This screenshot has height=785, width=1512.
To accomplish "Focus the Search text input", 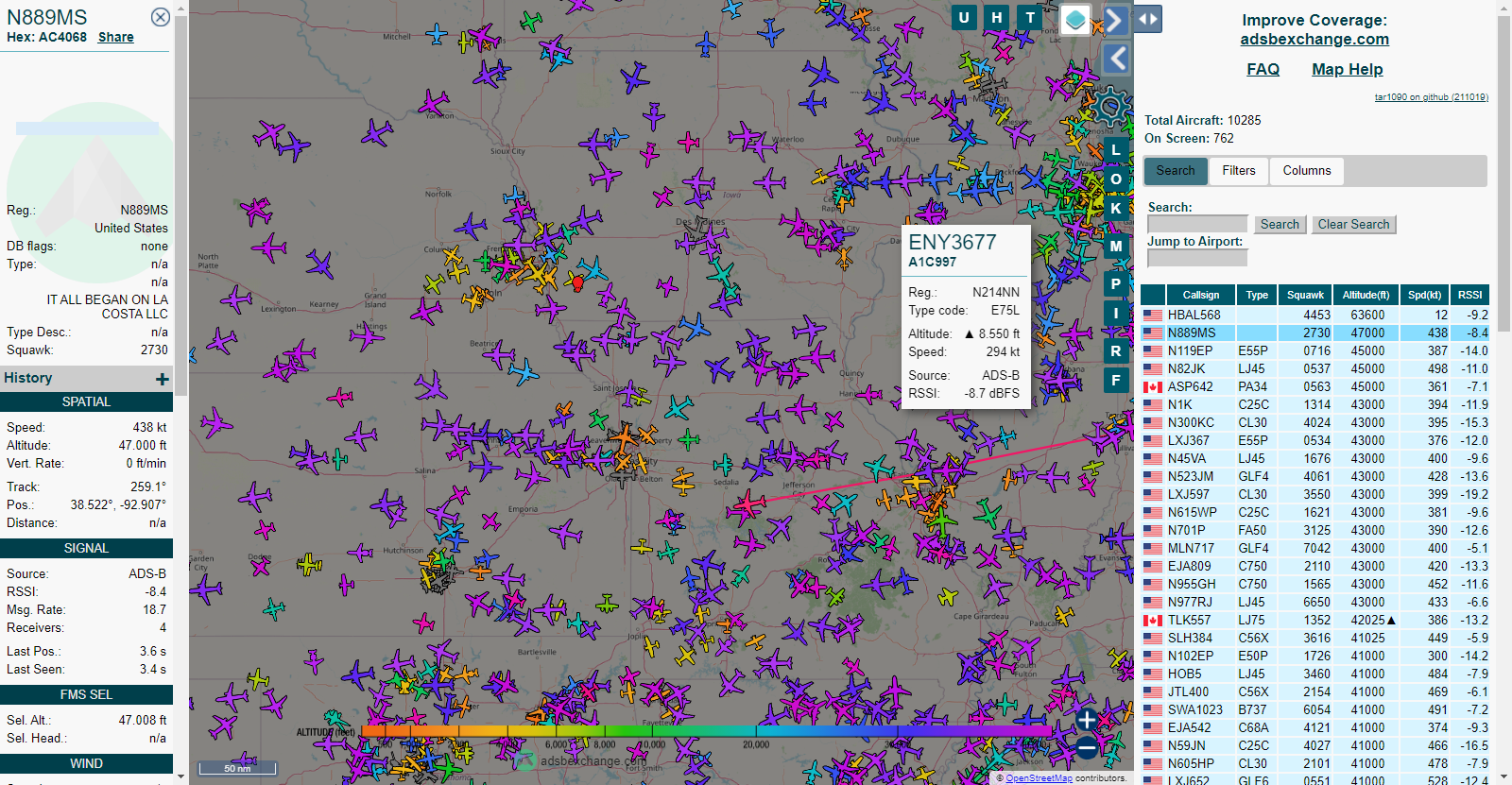I will (x=1197, y=225).
